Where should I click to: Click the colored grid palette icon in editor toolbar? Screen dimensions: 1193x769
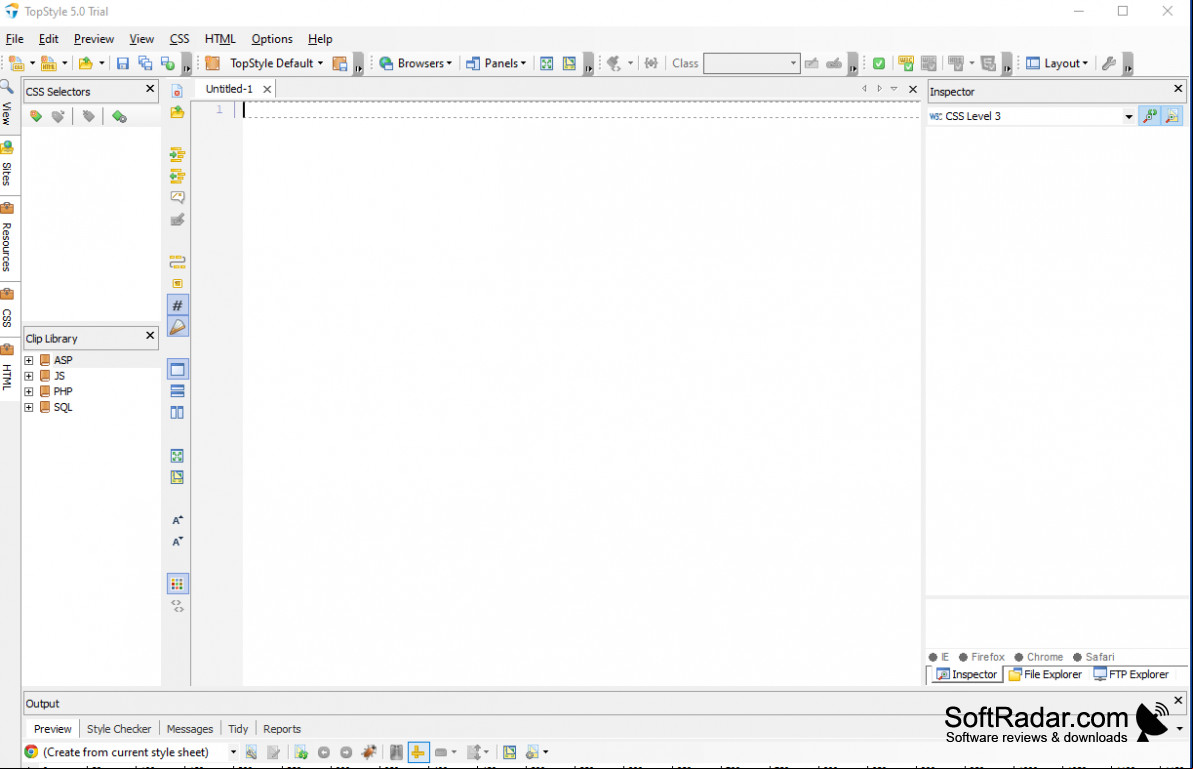[x=177, y=583]
